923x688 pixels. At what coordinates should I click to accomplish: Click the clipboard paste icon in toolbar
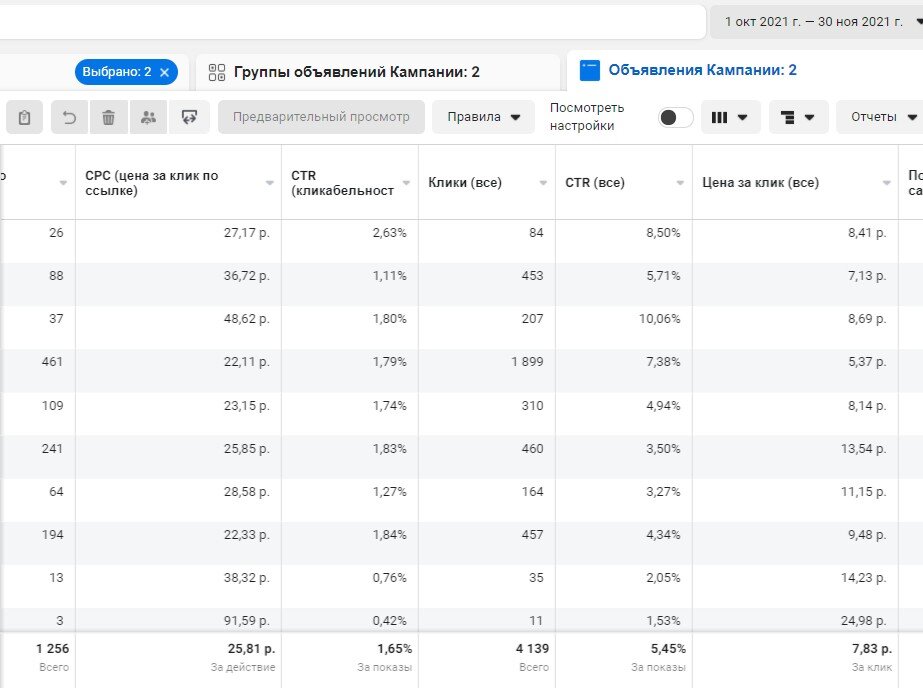[x=24, y=117]
